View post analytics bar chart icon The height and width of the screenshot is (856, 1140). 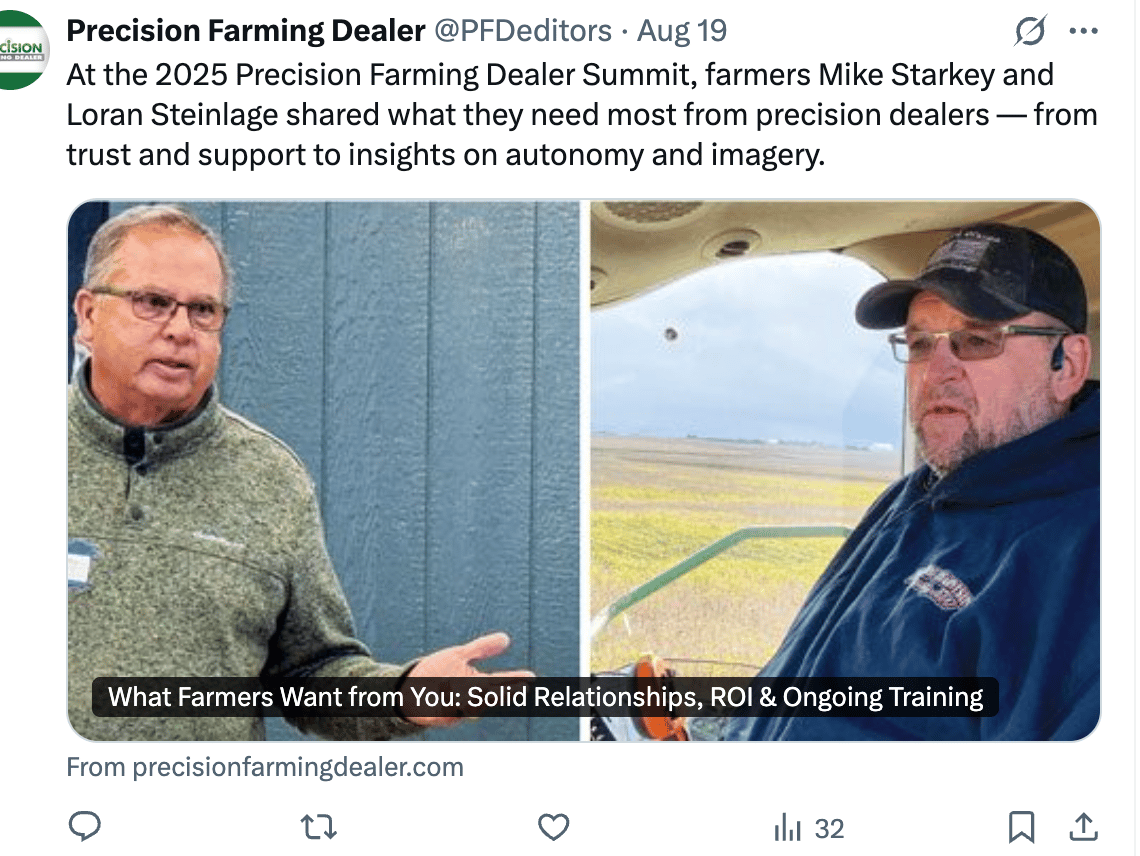(787, 828)
